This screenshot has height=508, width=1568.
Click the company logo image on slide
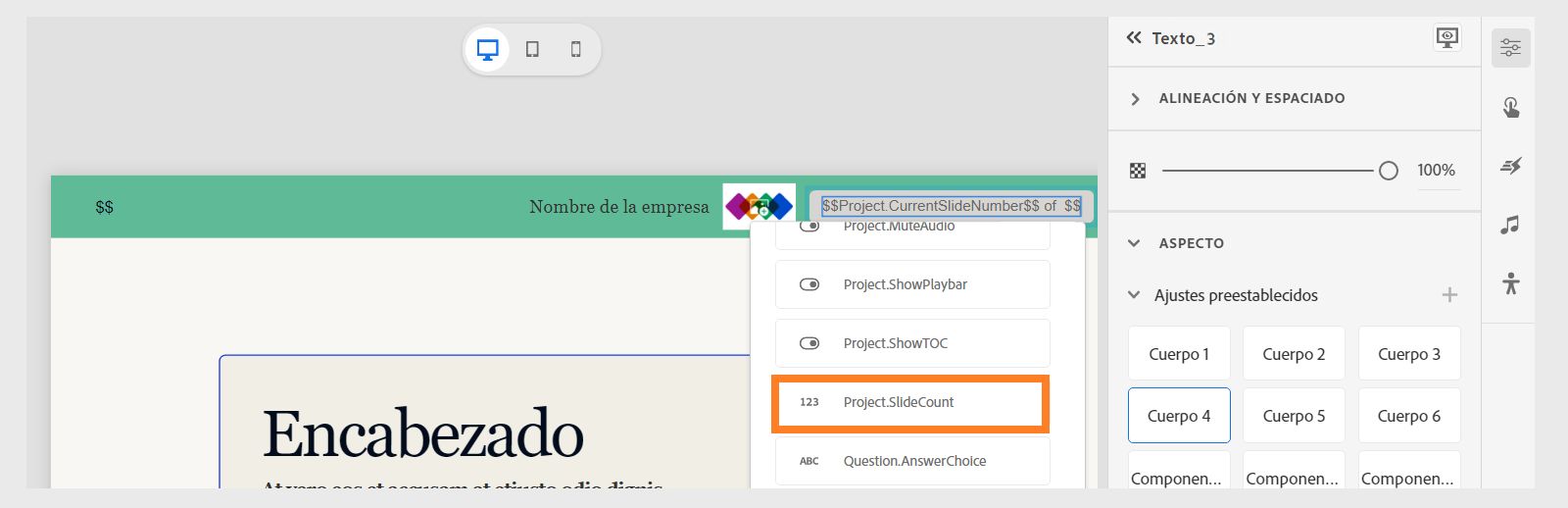coord(759,206)
